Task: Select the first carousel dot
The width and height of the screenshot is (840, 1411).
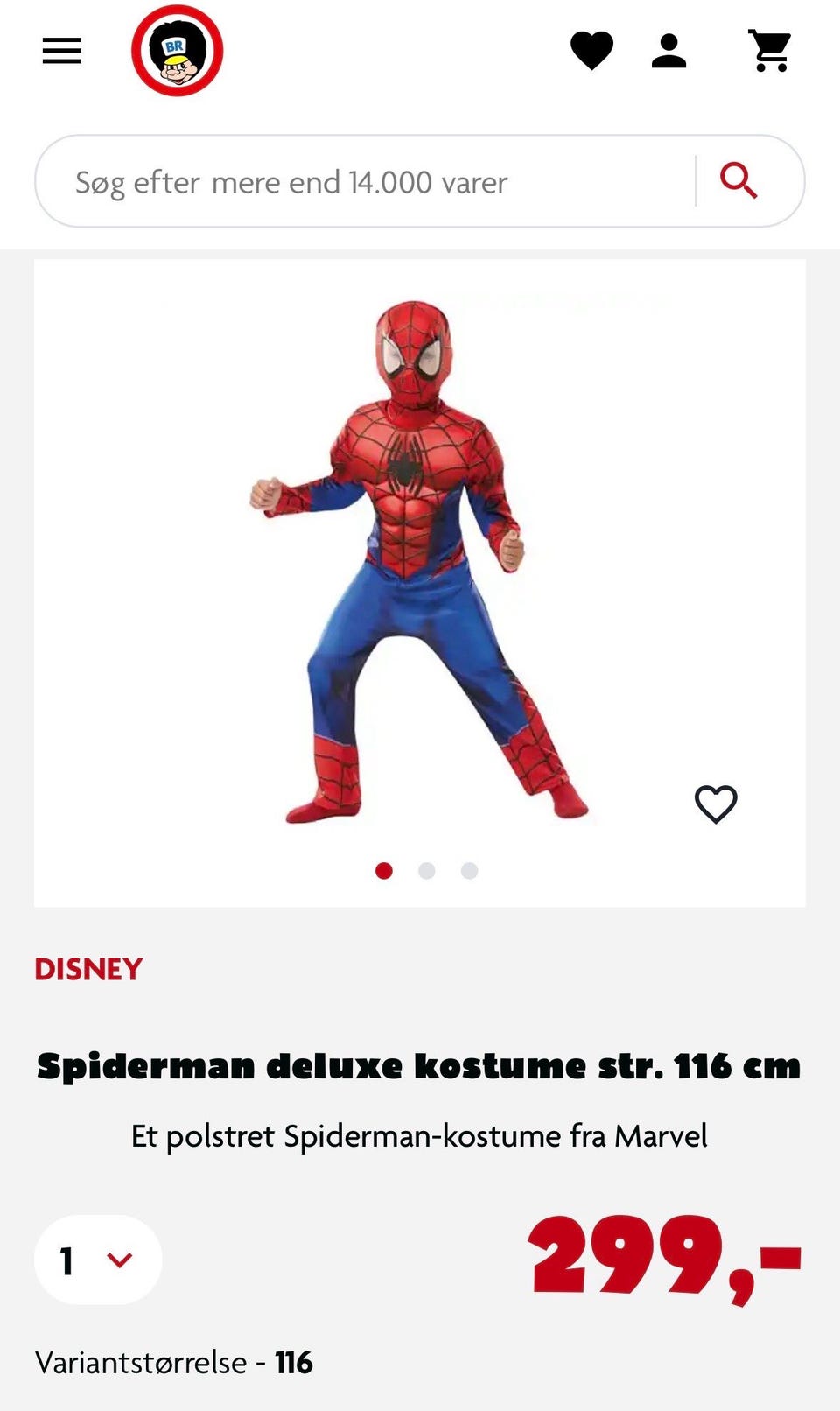Action: pyautogui.click(x=383, y=870)
